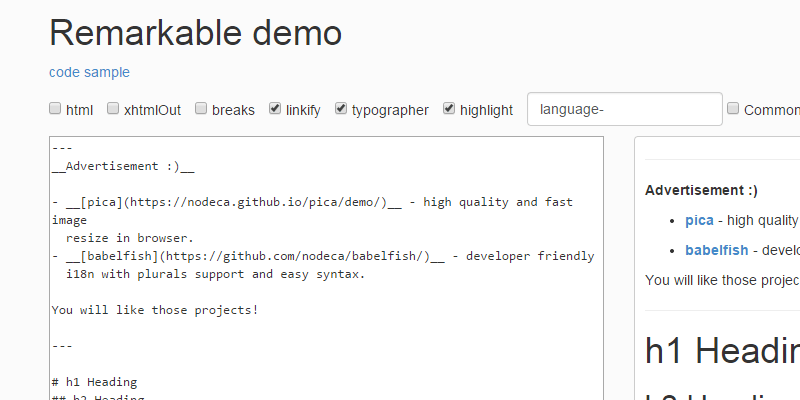Place cursor on '# h1 Heading' source line
This screenshot has height=400, width=800.
[x=94, y=382]
